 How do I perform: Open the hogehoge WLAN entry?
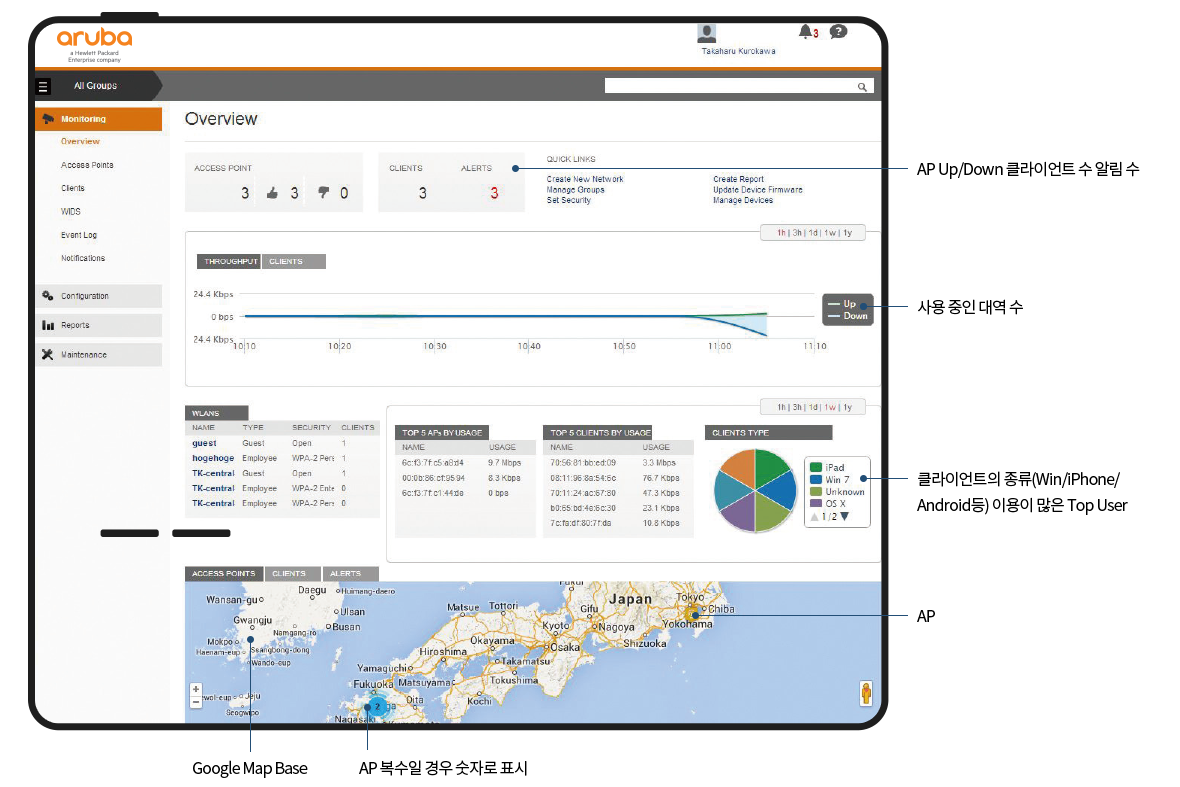point(213,458)
